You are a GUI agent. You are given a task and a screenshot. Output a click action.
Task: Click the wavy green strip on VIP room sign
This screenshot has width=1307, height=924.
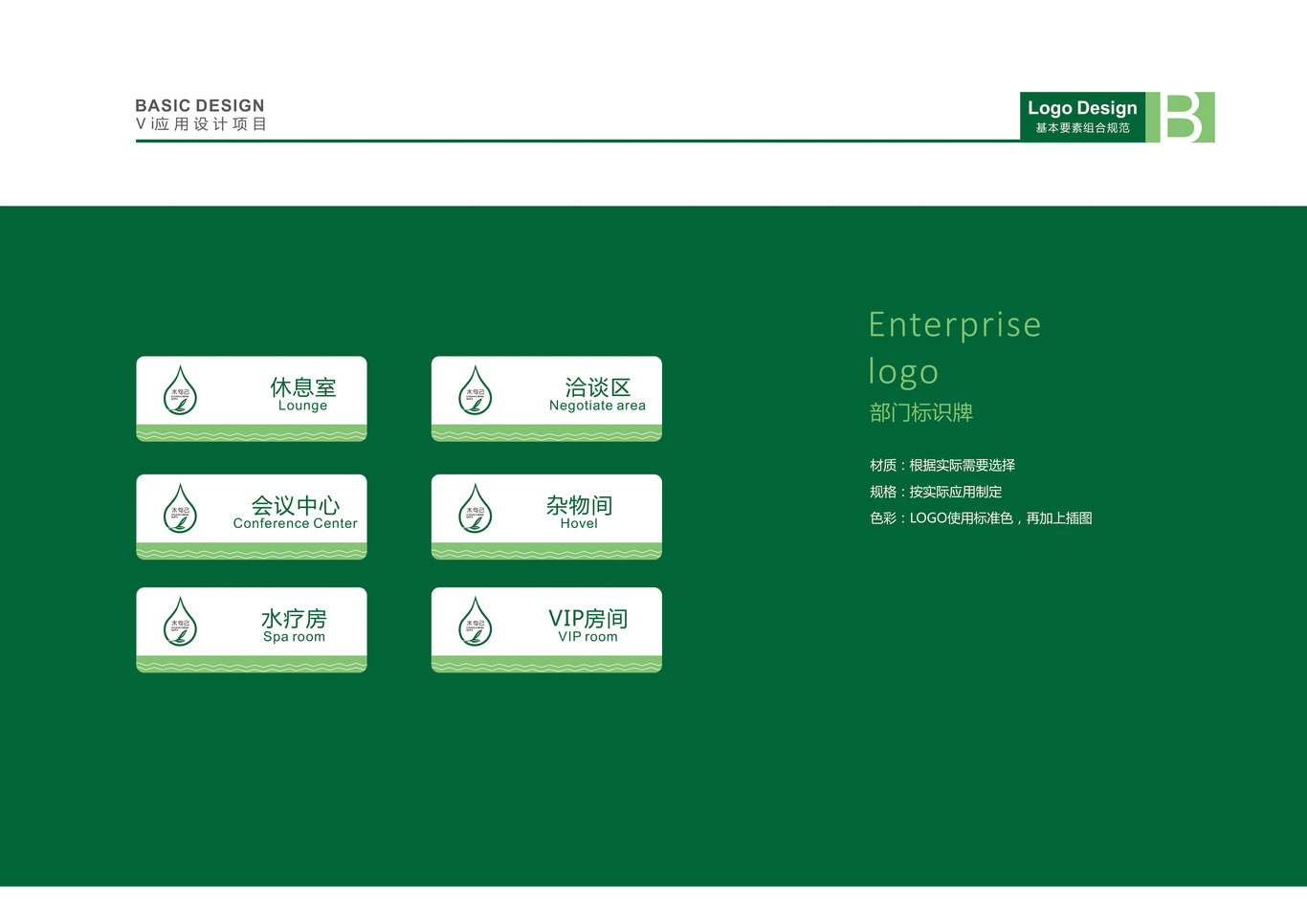pos(546,664)
